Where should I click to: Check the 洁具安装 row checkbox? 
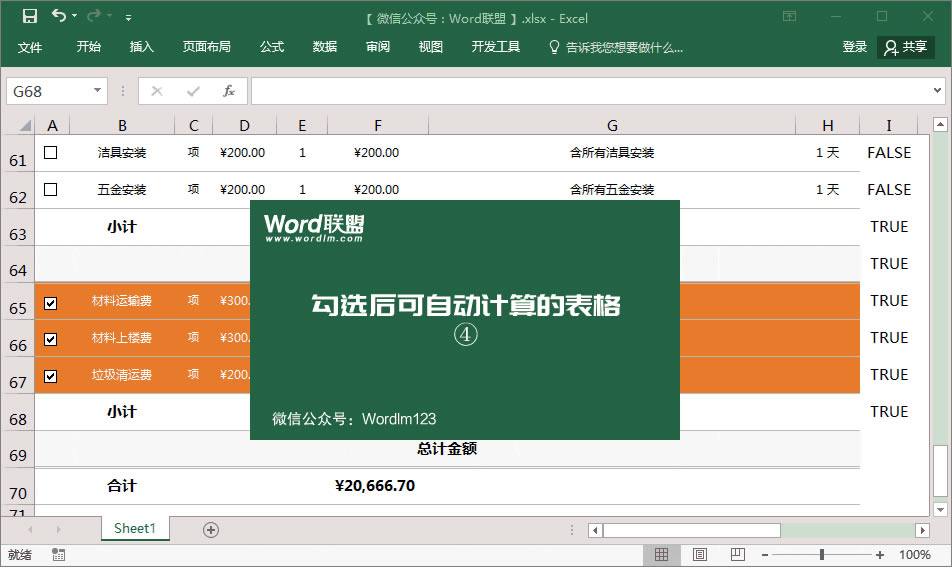[x=51, y=153]
